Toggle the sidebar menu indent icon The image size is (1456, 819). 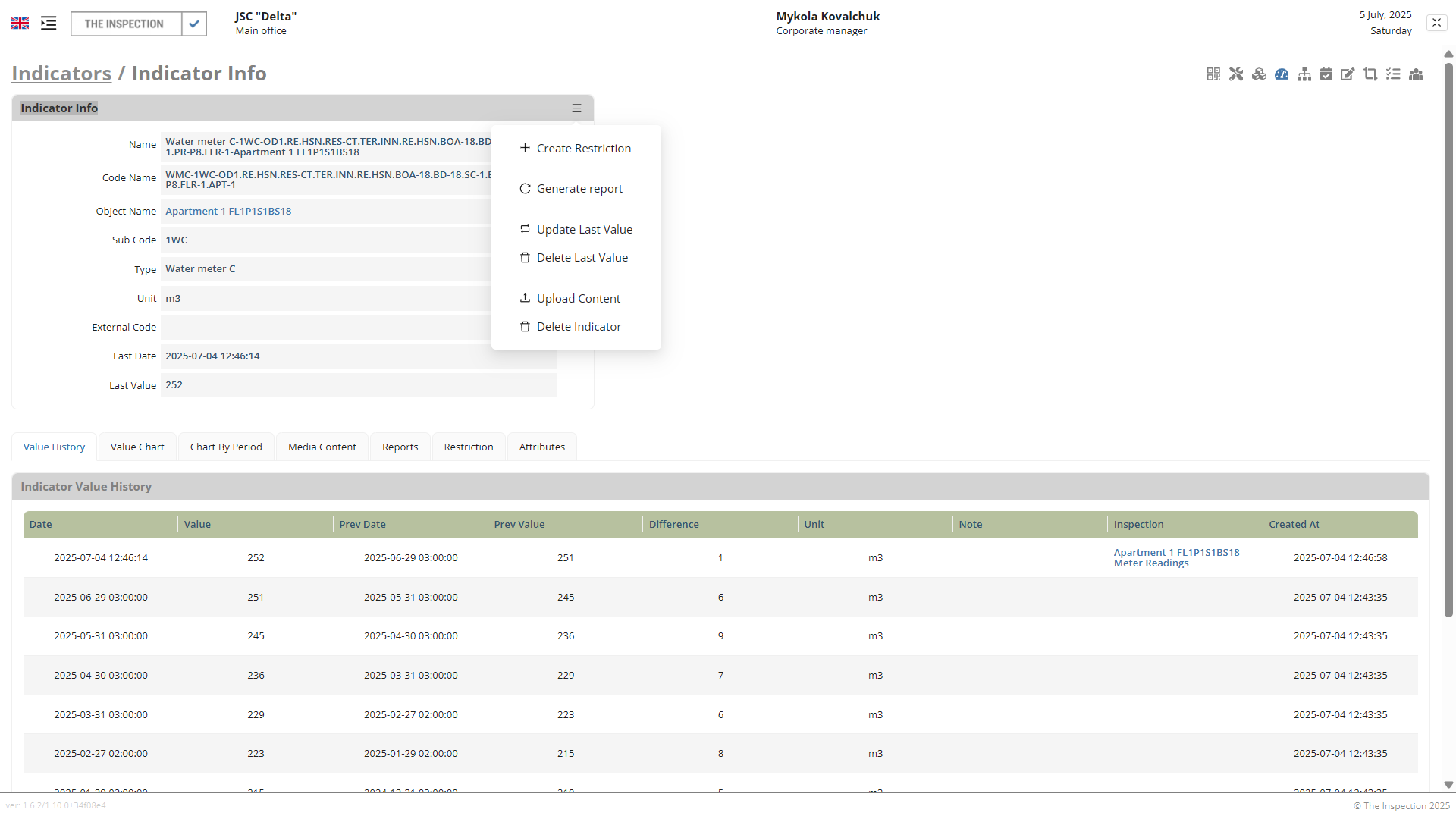point(49,24)
